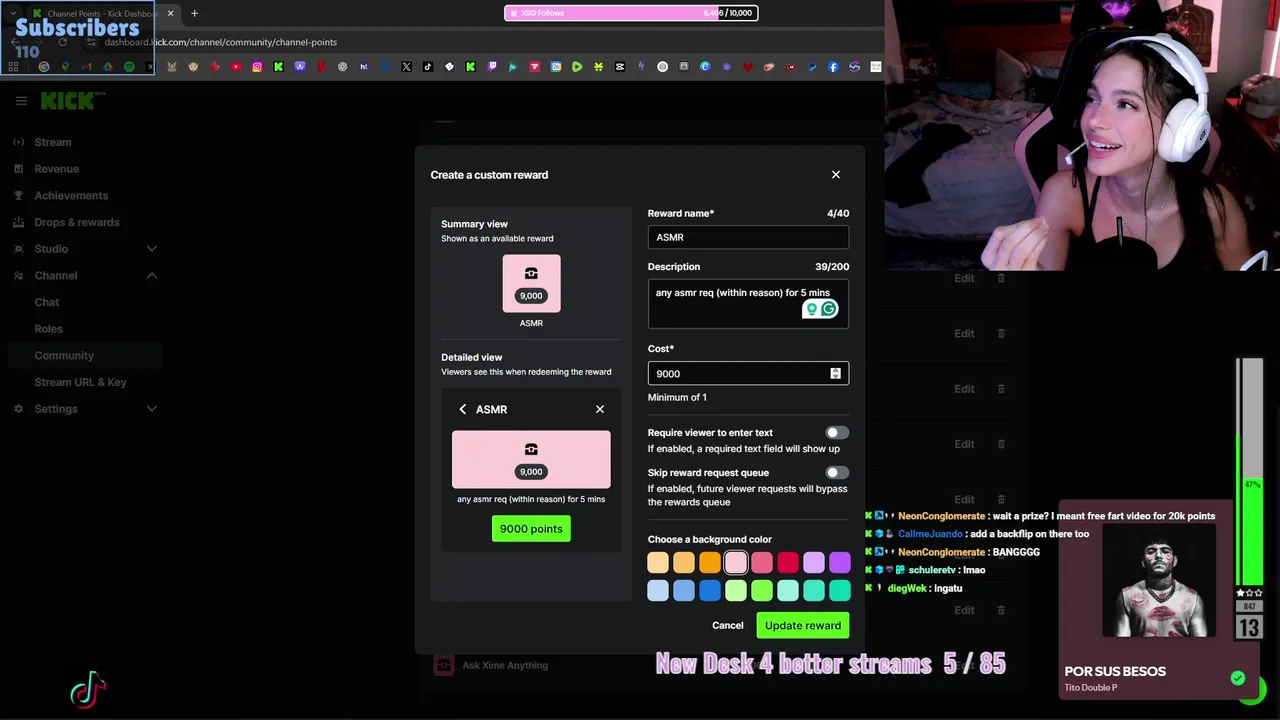
Task: Open the Netflix bookmark
Action: point(321,67)
